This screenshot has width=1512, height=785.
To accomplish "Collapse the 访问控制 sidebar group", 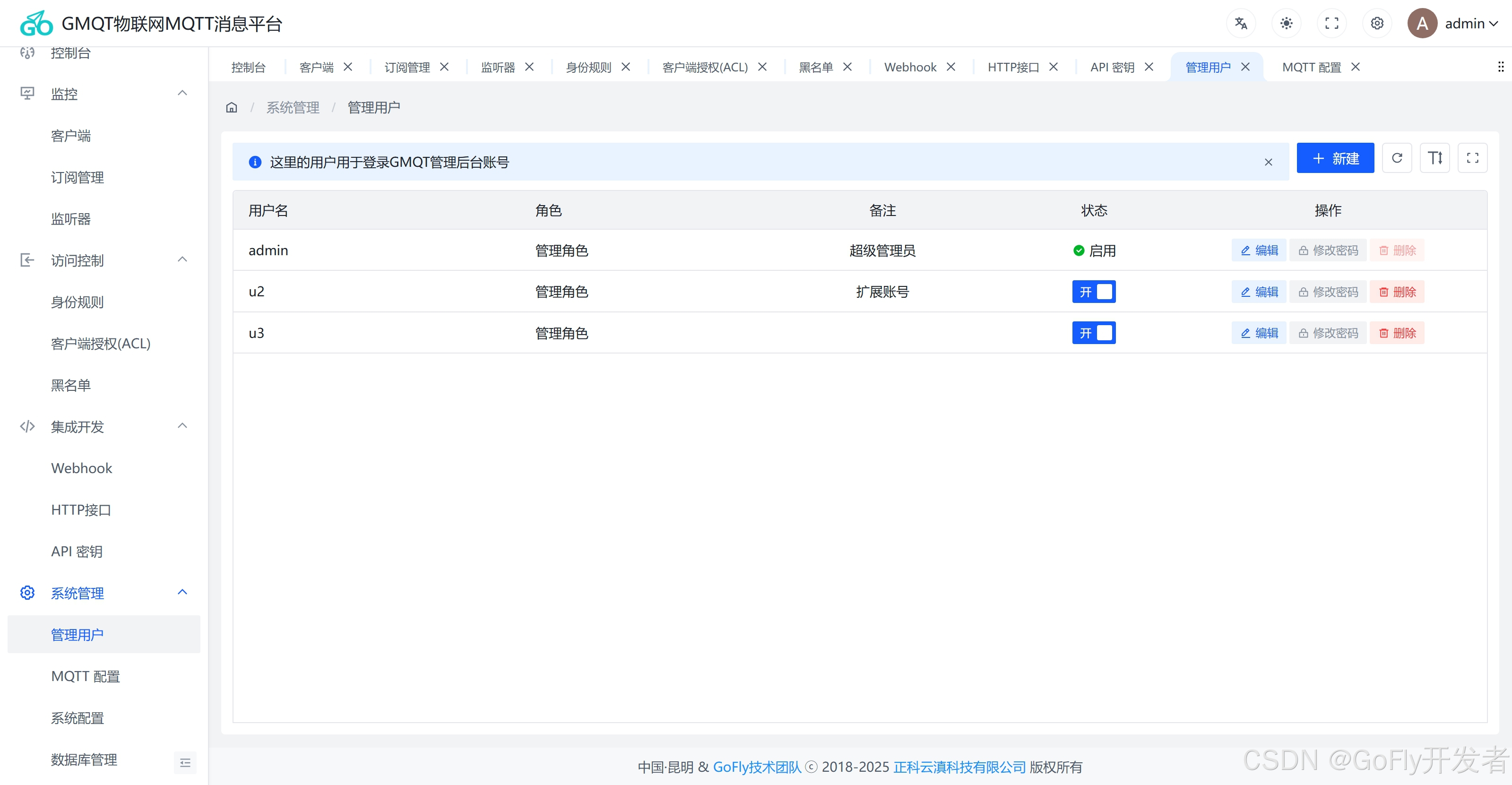I will click(x=182, y=260).
